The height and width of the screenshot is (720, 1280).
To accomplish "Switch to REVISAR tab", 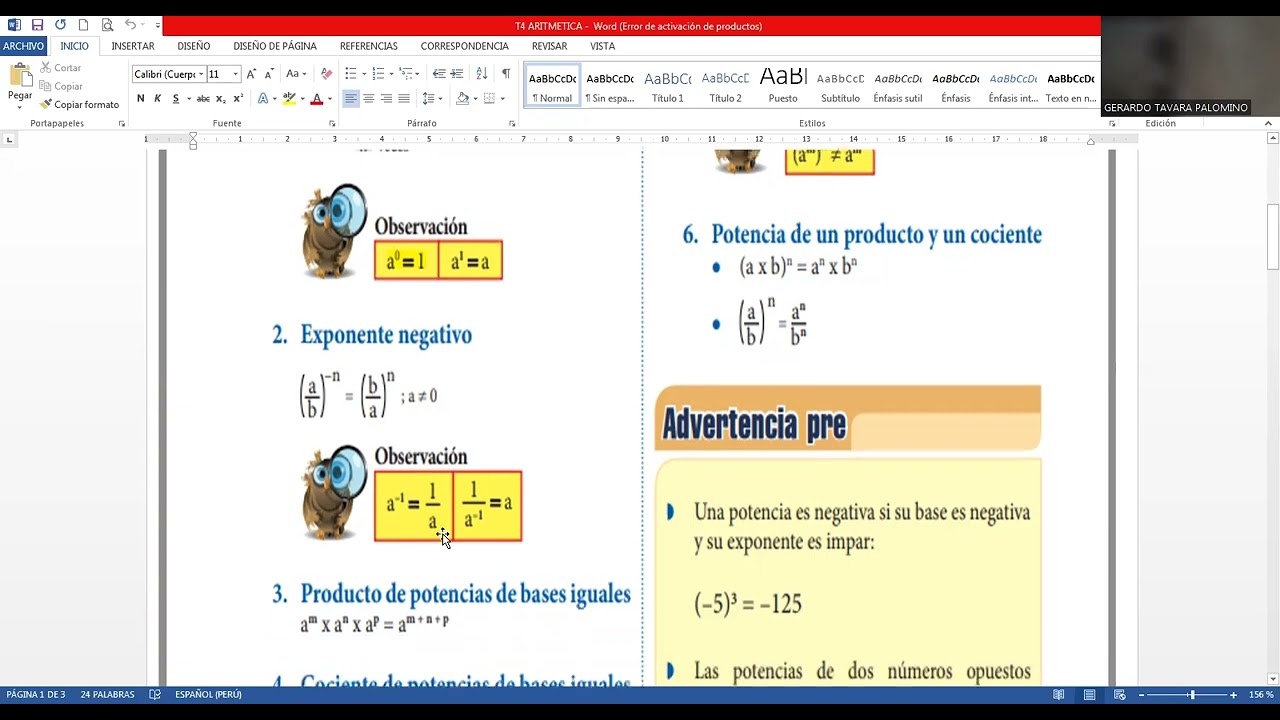I will coord(549,46).
